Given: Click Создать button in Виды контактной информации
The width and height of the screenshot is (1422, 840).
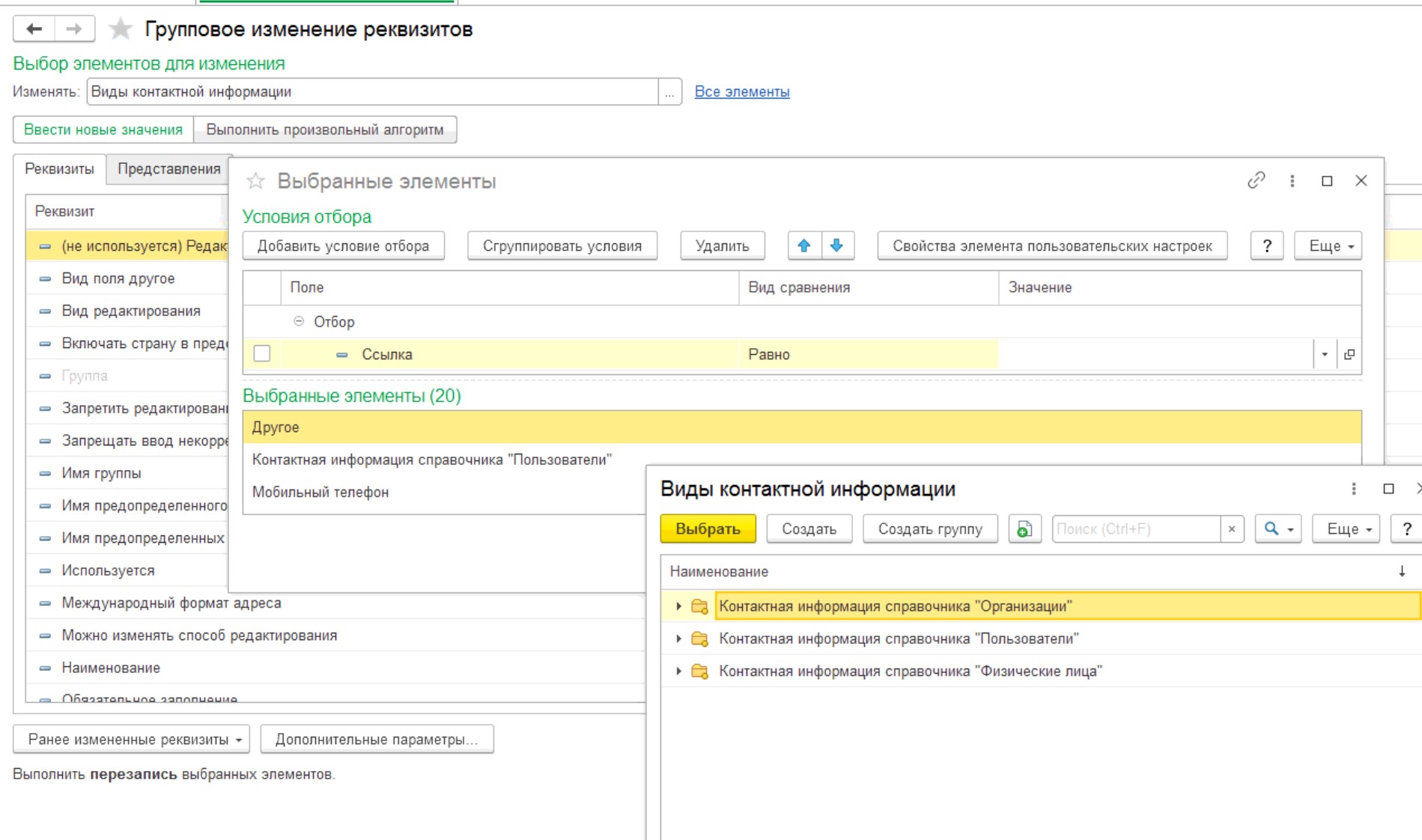Looking at the screenshot, I should click(809, 529).
